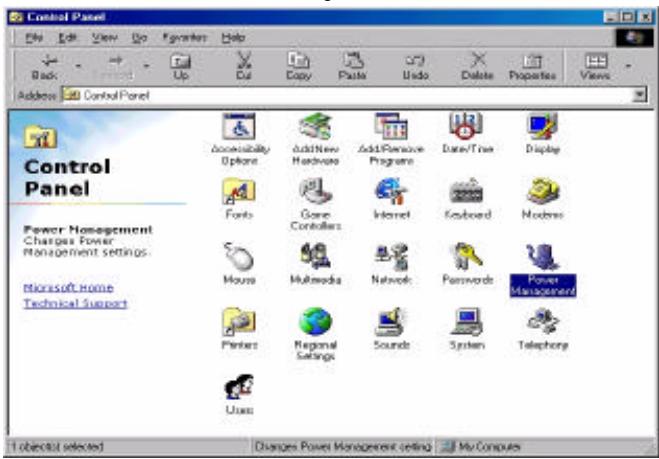Viewport: 659px width, 459px height.
Task: Select the Passwords icon
Action: 467,257
